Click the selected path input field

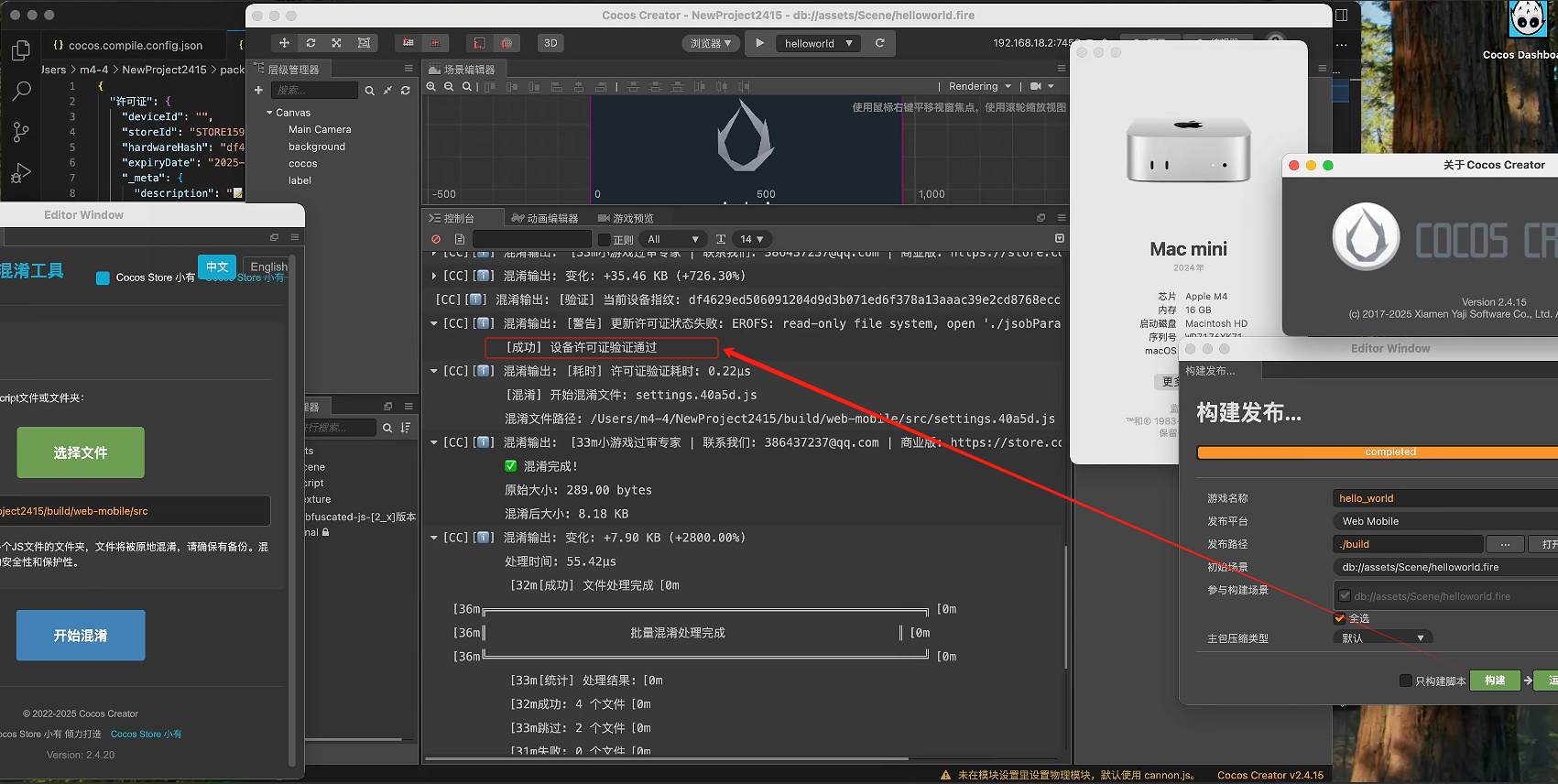tap(136, 511)
